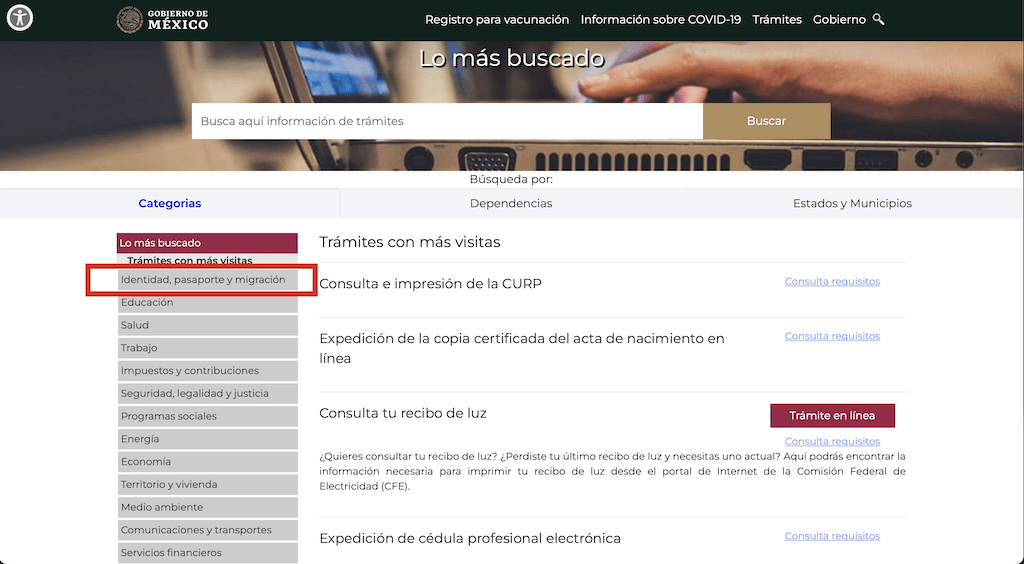Open the Educación category
Viewport: 1024px width, 564px height.
tap(207, 302)
